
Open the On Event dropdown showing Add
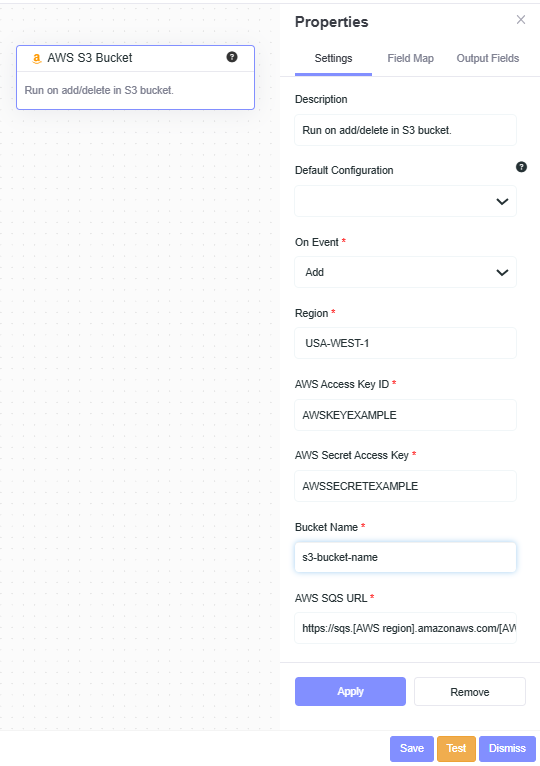tap(405, 272)
